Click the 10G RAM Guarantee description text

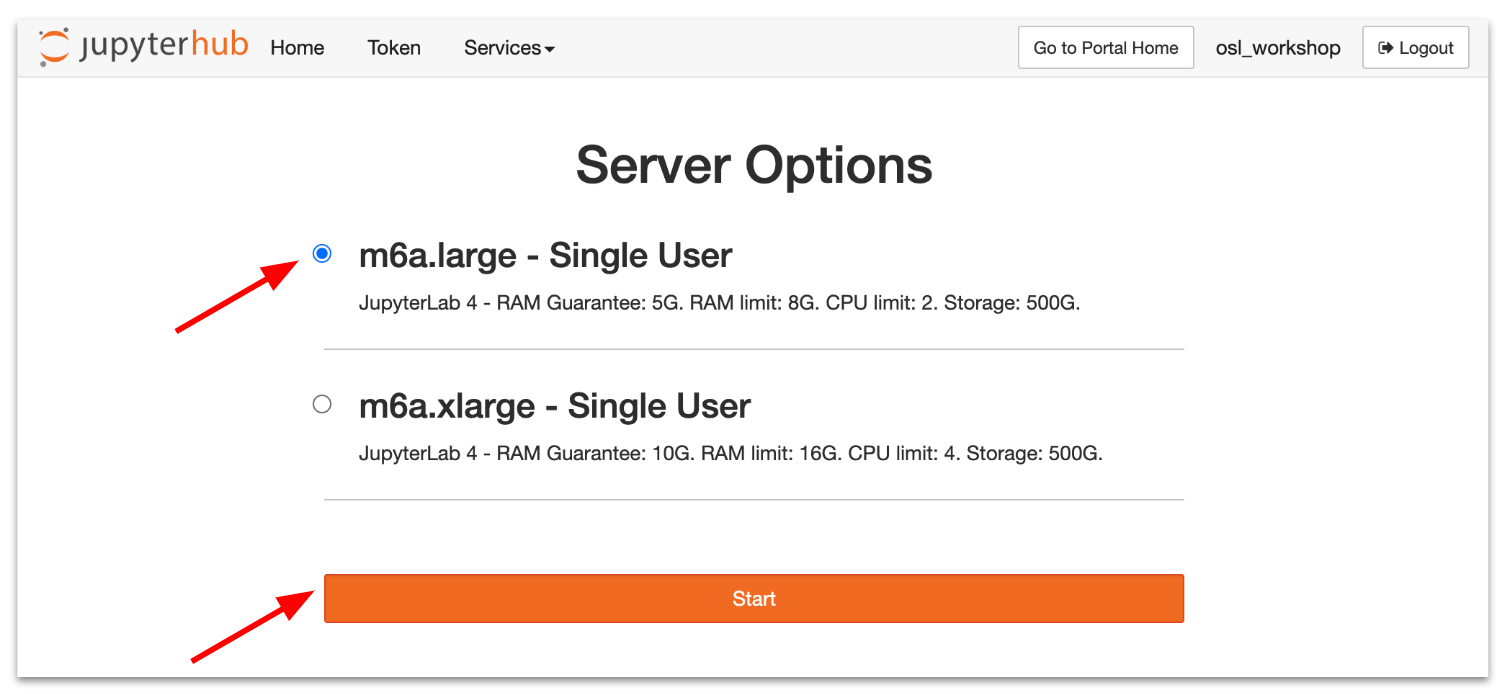(x=730, y=453)
